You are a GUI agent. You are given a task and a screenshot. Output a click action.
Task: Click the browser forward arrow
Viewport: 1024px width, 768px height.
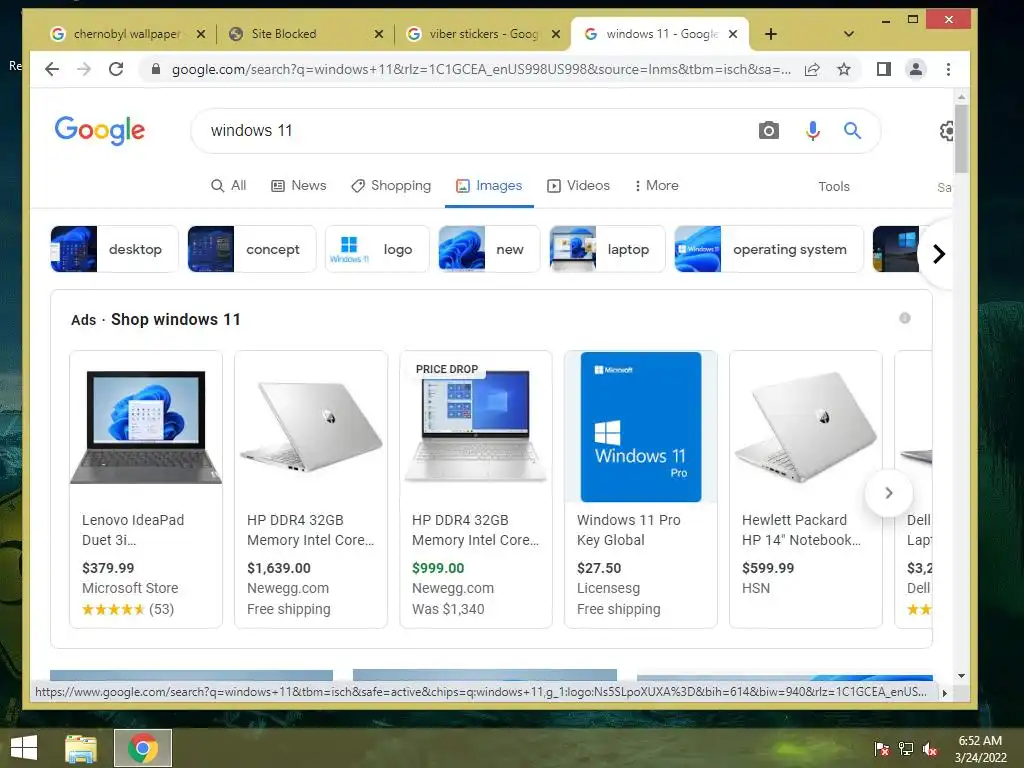tap(84, 69)
